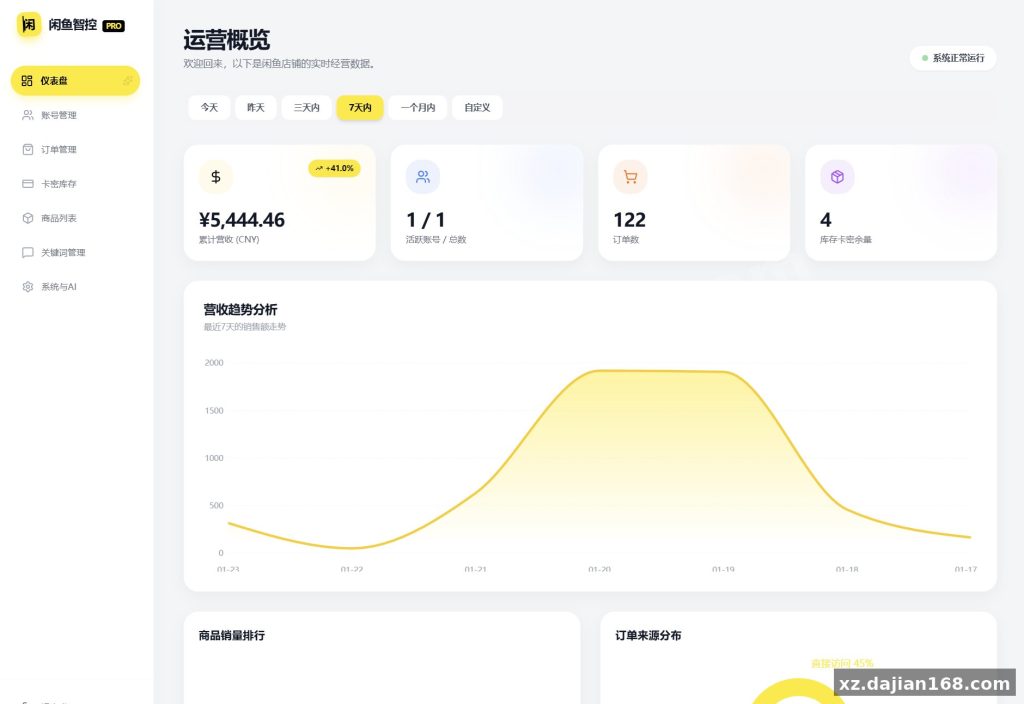Viewport: 1024px width, 704px height.
Task: Click the 库存卡密余量 label
Action: click(846, 240)
